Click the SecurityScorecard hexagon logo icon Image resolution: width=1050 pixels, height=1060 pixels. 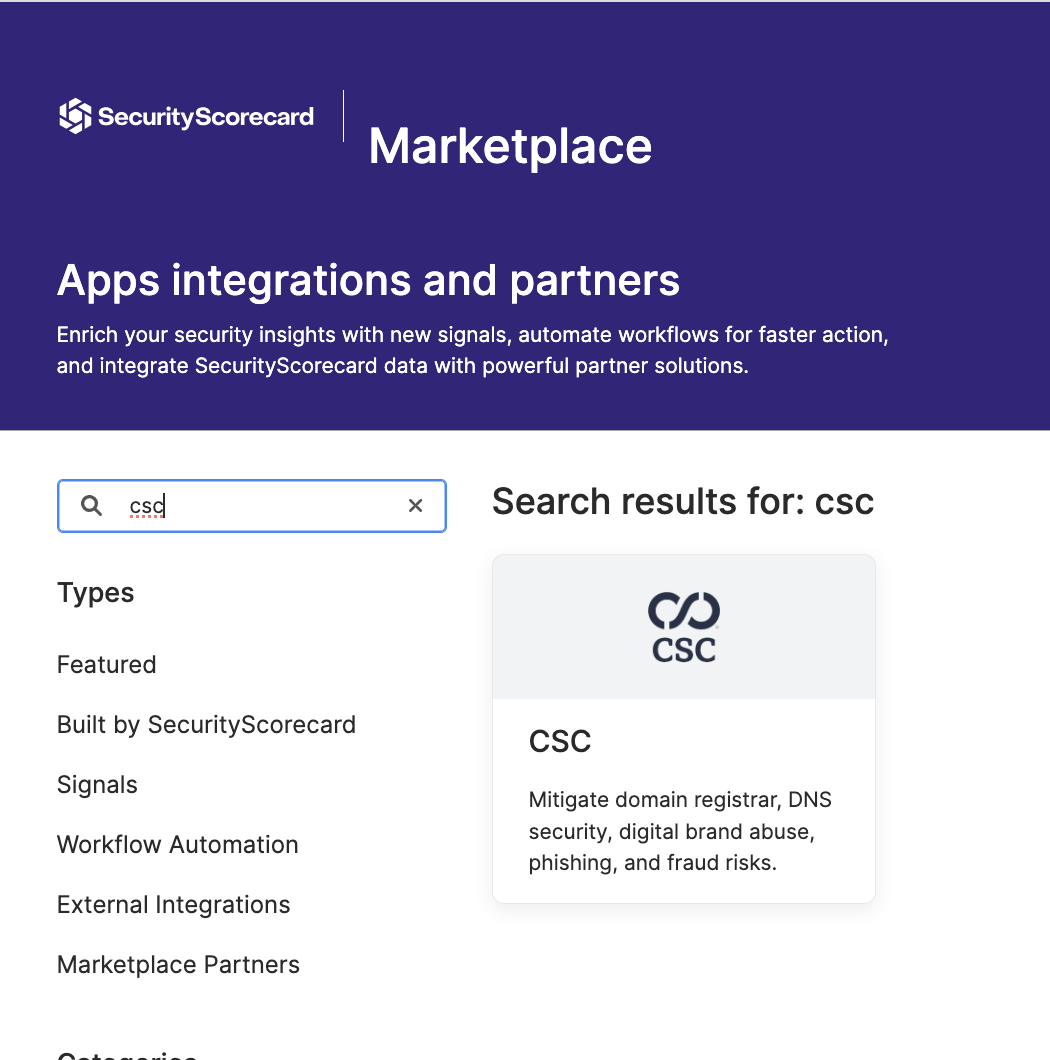74,116
